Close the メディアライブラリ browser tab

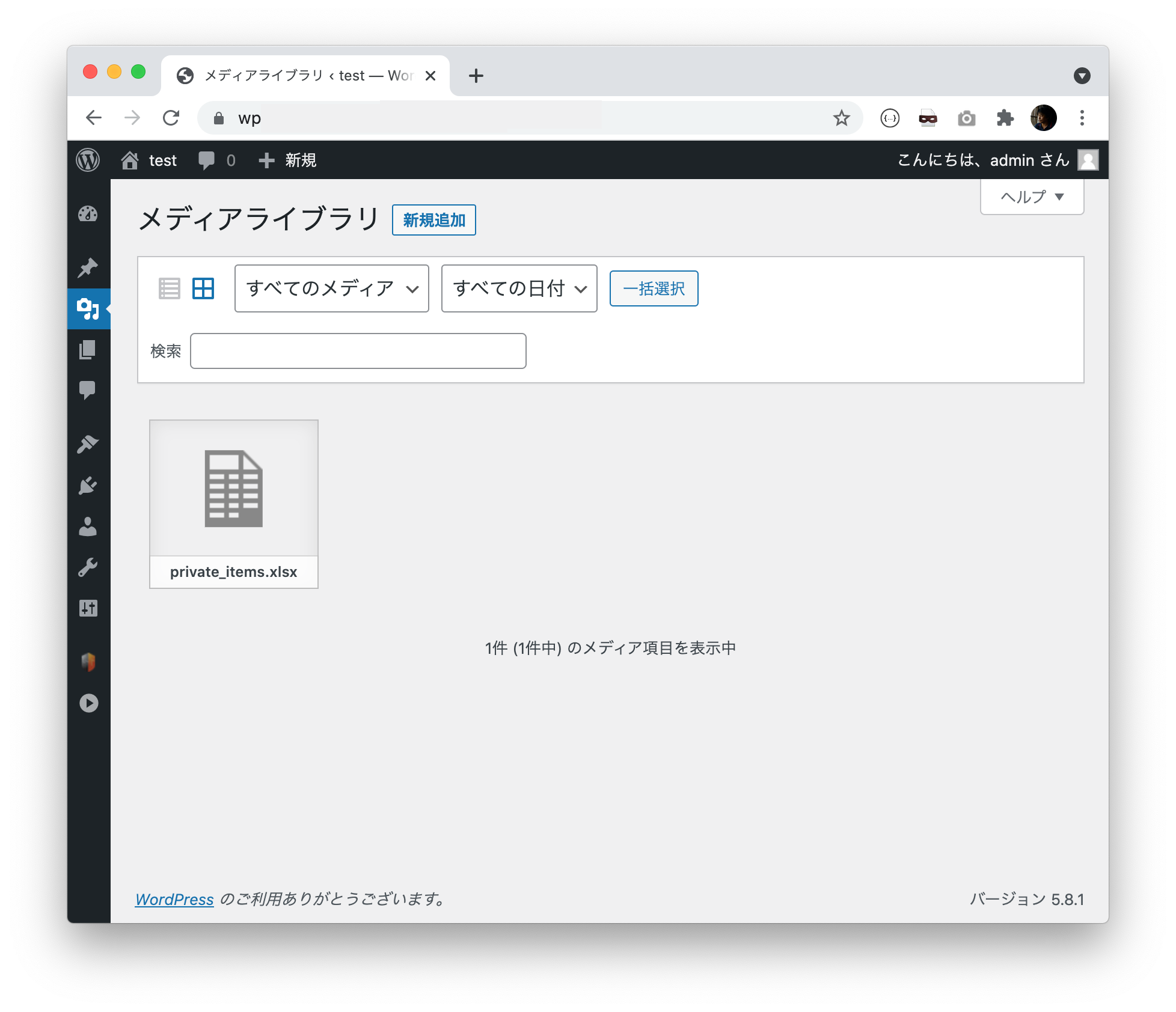click(430, 76)
